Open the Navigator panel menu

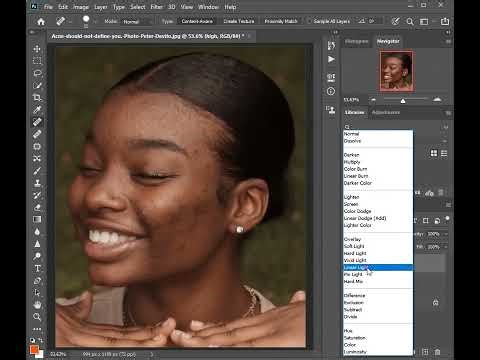click(448, 41)
